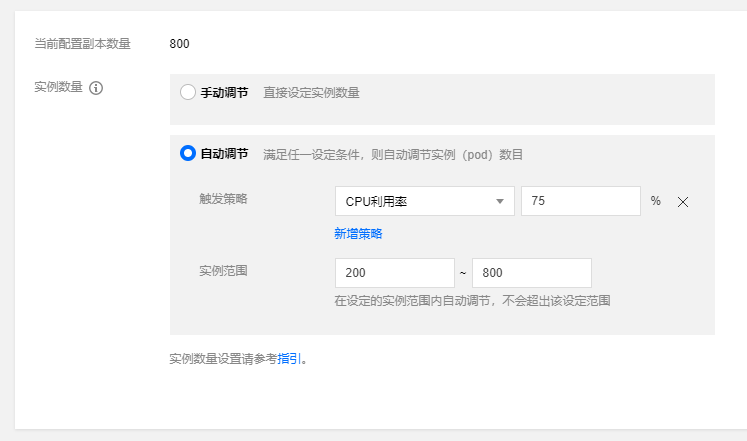Click the 当前配置副本数量 label
747x441 pixels.
[x=83, y=44]
